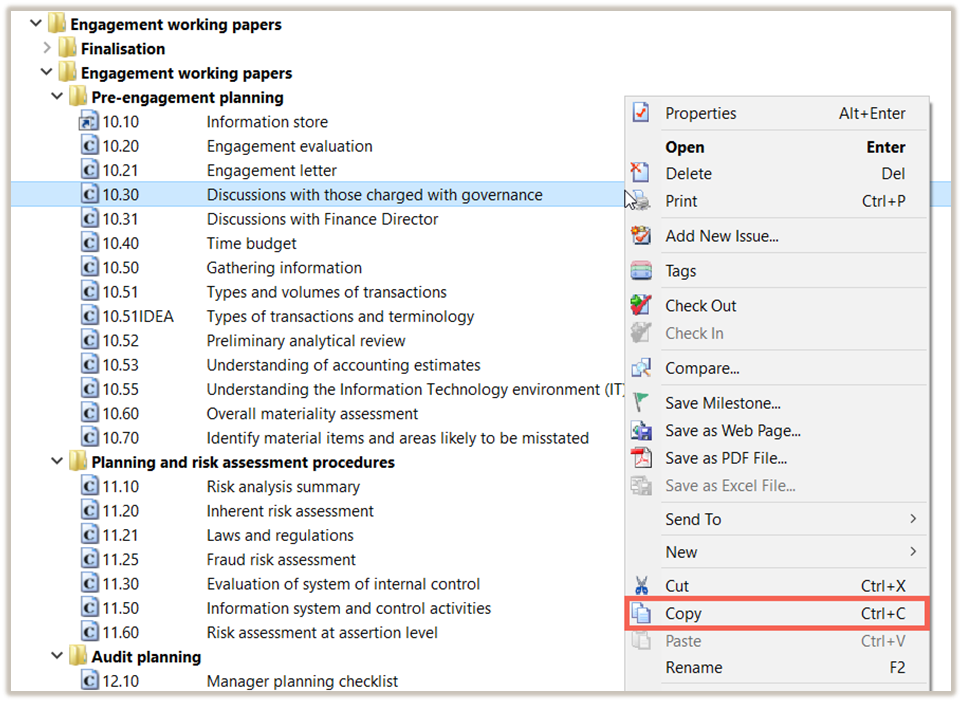Click the Properties icon in context menu
This screenshot has height=702, width=962.
click(x=641, y=114)
